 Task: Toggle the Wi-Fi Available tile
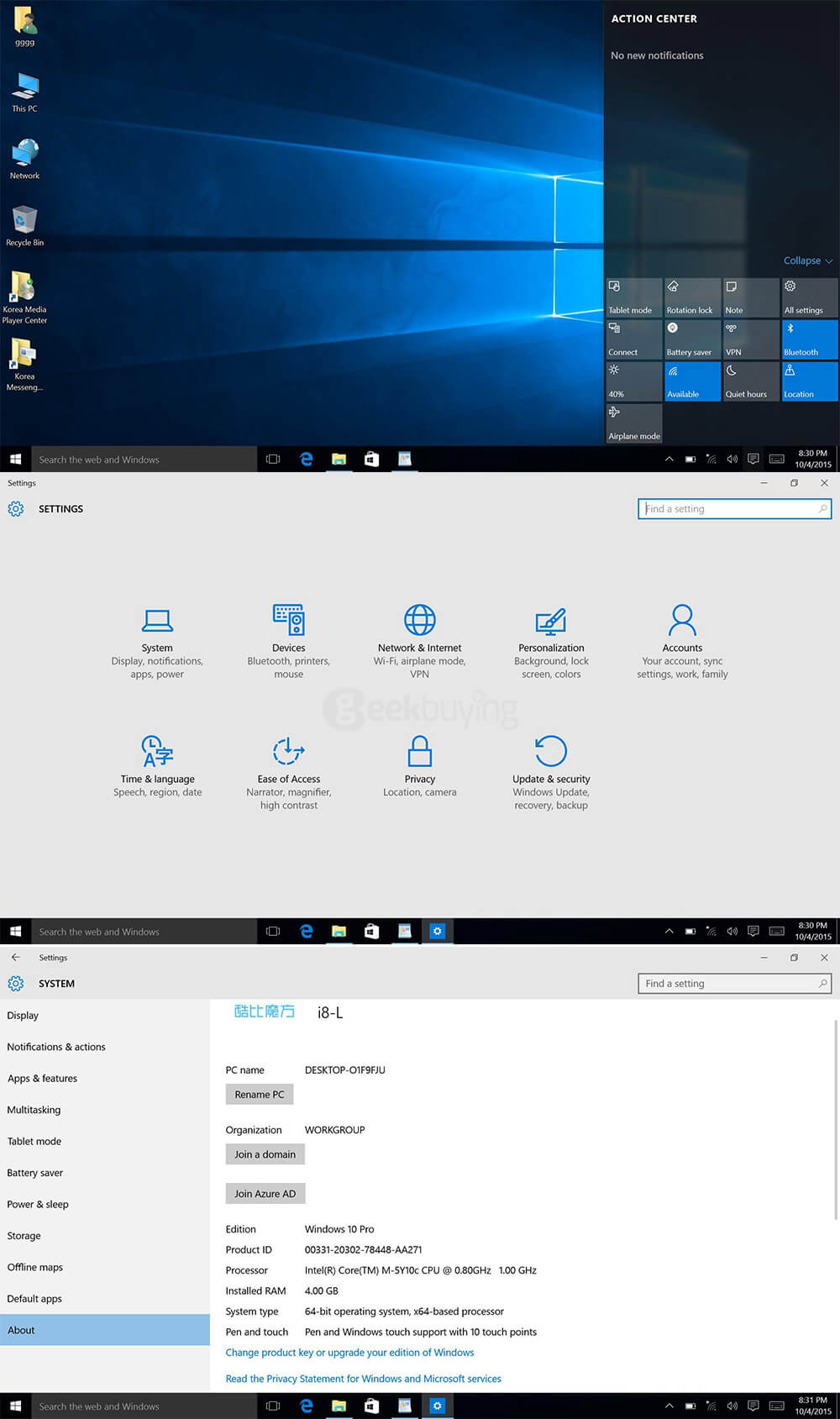693,381
